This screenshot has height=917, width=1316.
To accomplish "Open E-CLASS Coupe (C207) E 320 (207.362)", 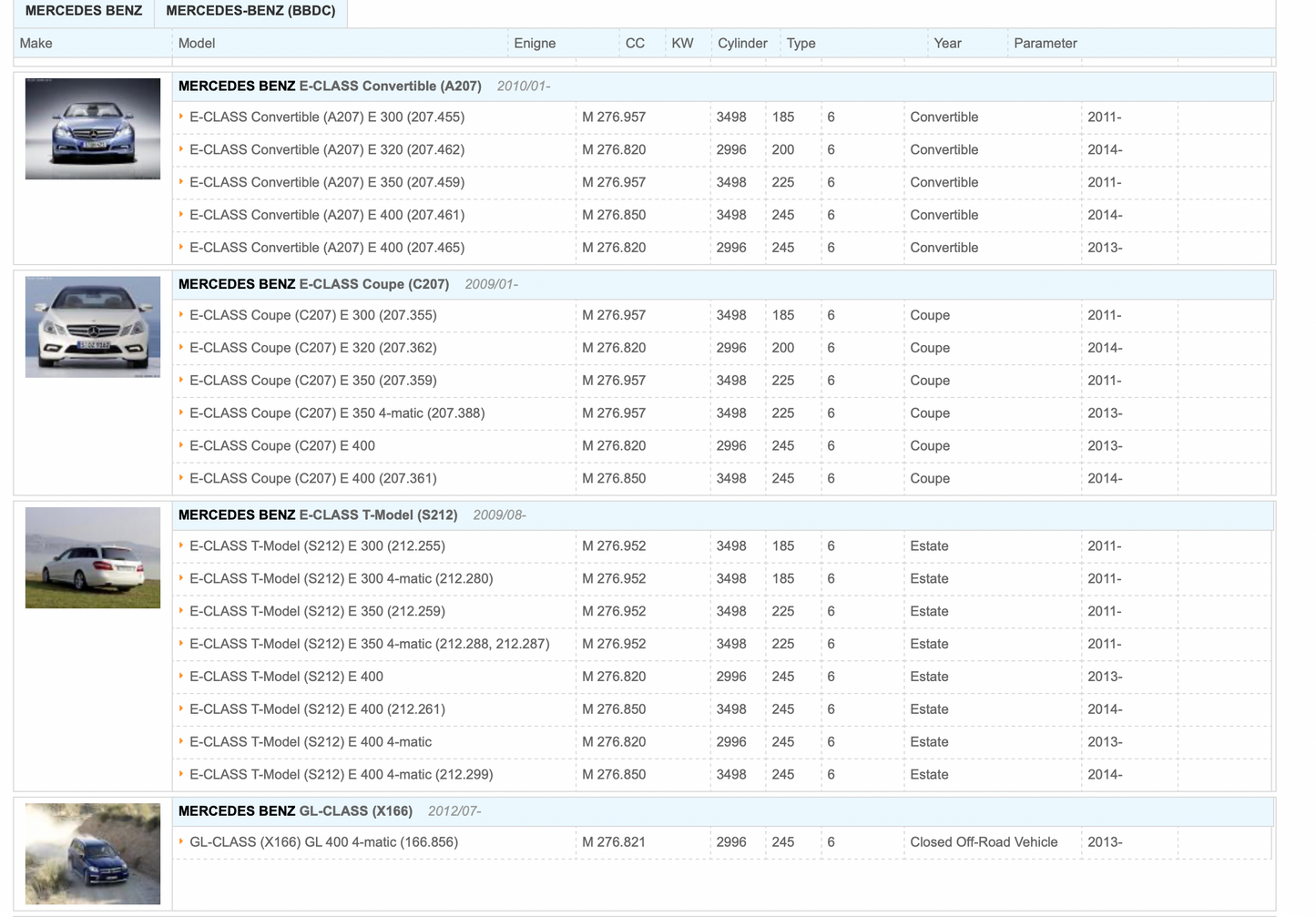I will [x=313, y=348].
